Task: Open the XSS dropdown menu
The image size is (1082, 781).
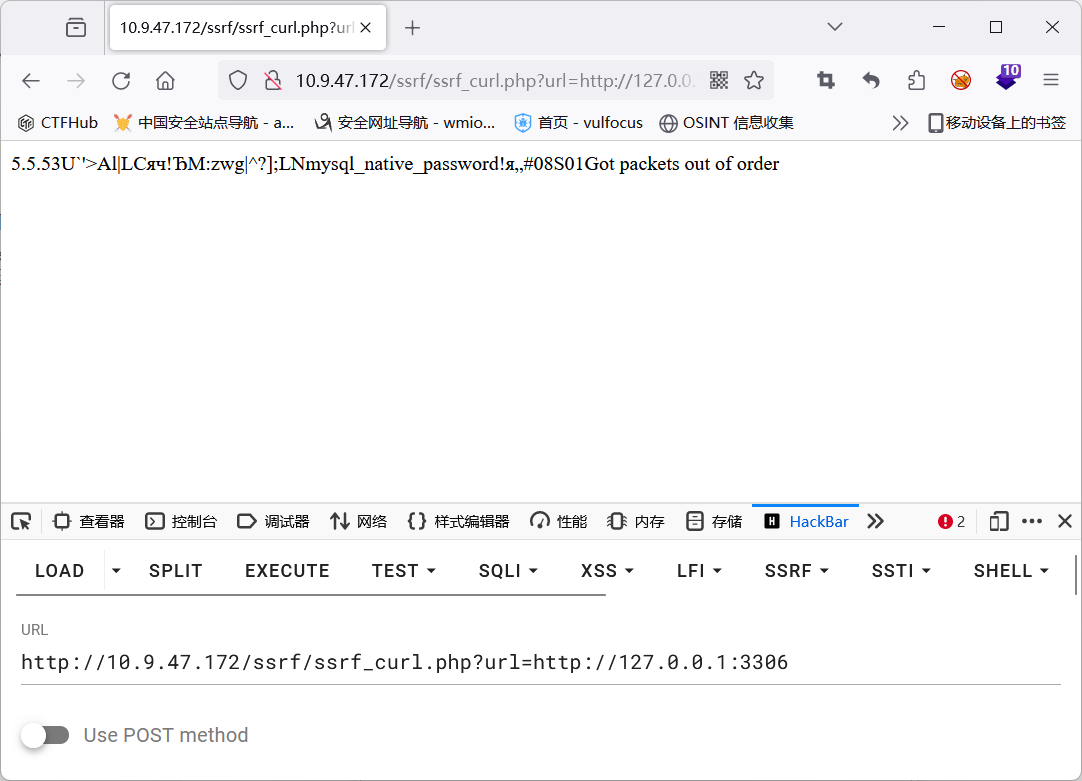Action: pos(607,571)
